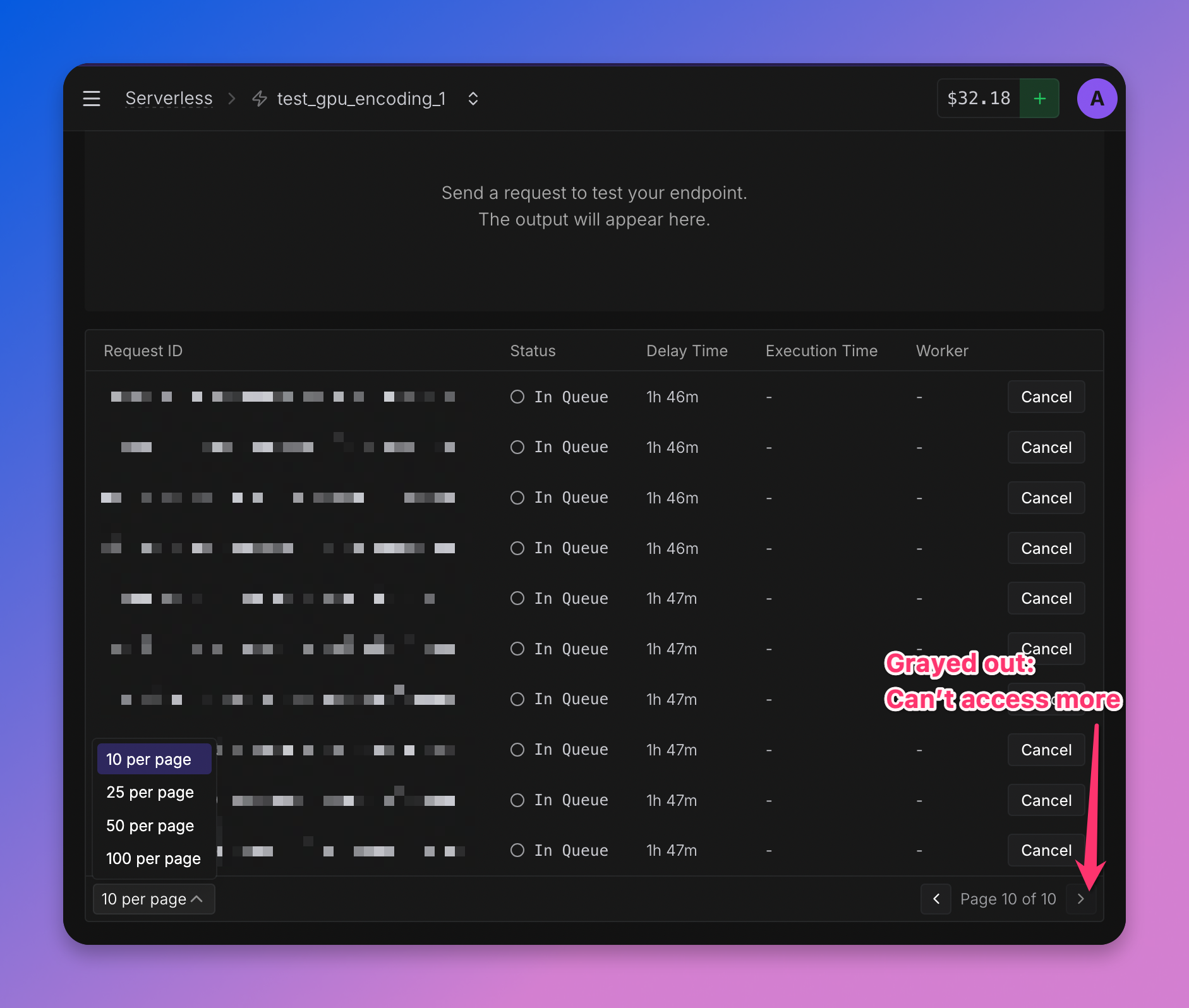Screen dimensions: 1189x1008
Task: Click the "The output will appear here." text
Action: click(594, 219)
